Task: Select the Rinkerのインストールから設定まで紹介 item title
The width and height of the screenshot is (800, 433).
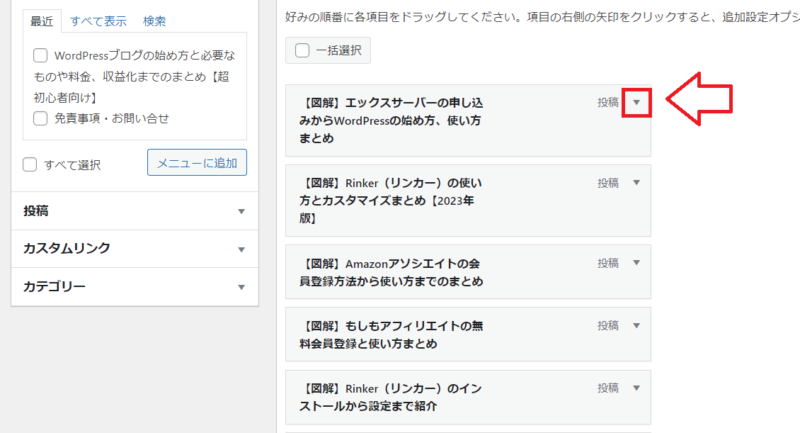Action: (391, 397)
